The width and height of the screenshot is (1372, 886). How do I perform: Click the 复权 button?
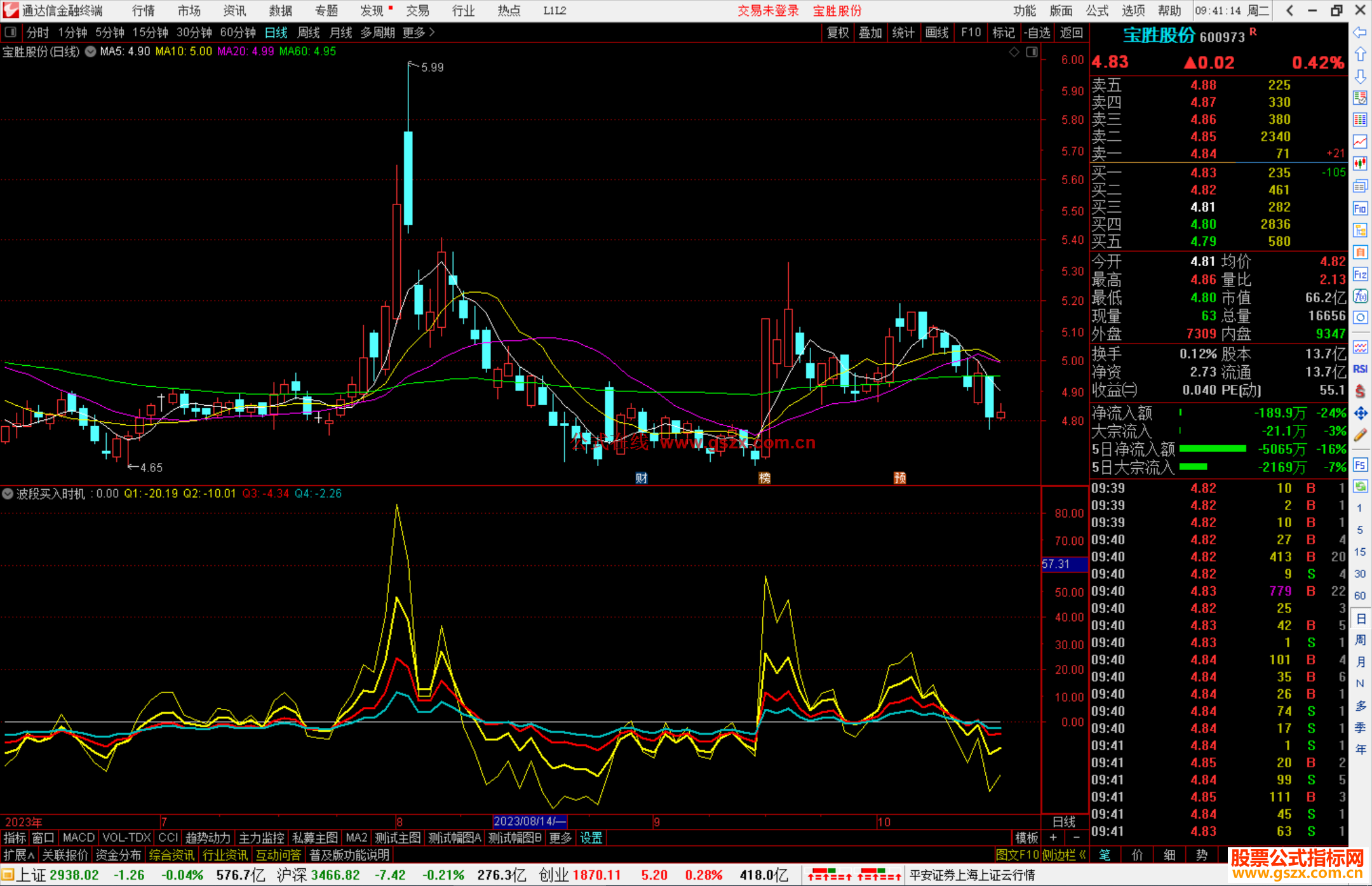click(x=838, y=32)
